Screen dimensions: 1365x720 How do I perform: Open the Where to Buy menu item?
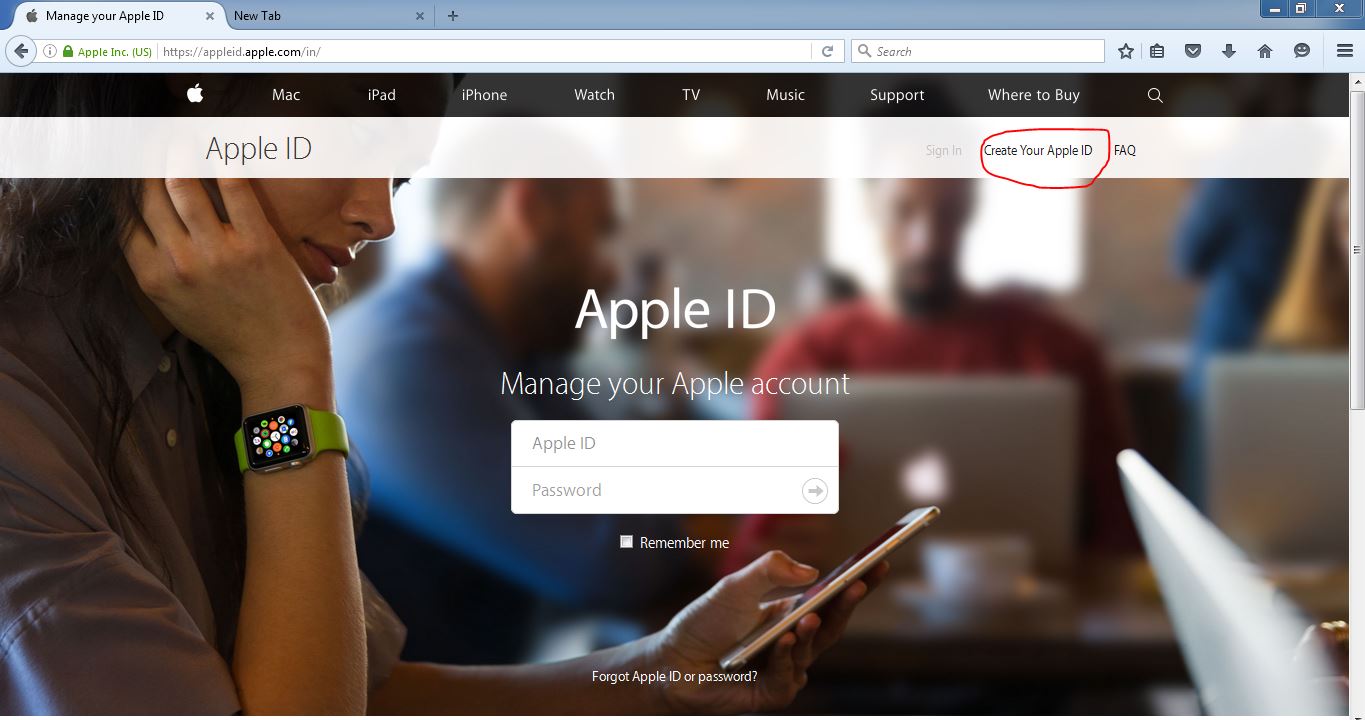pos(1034,95)
